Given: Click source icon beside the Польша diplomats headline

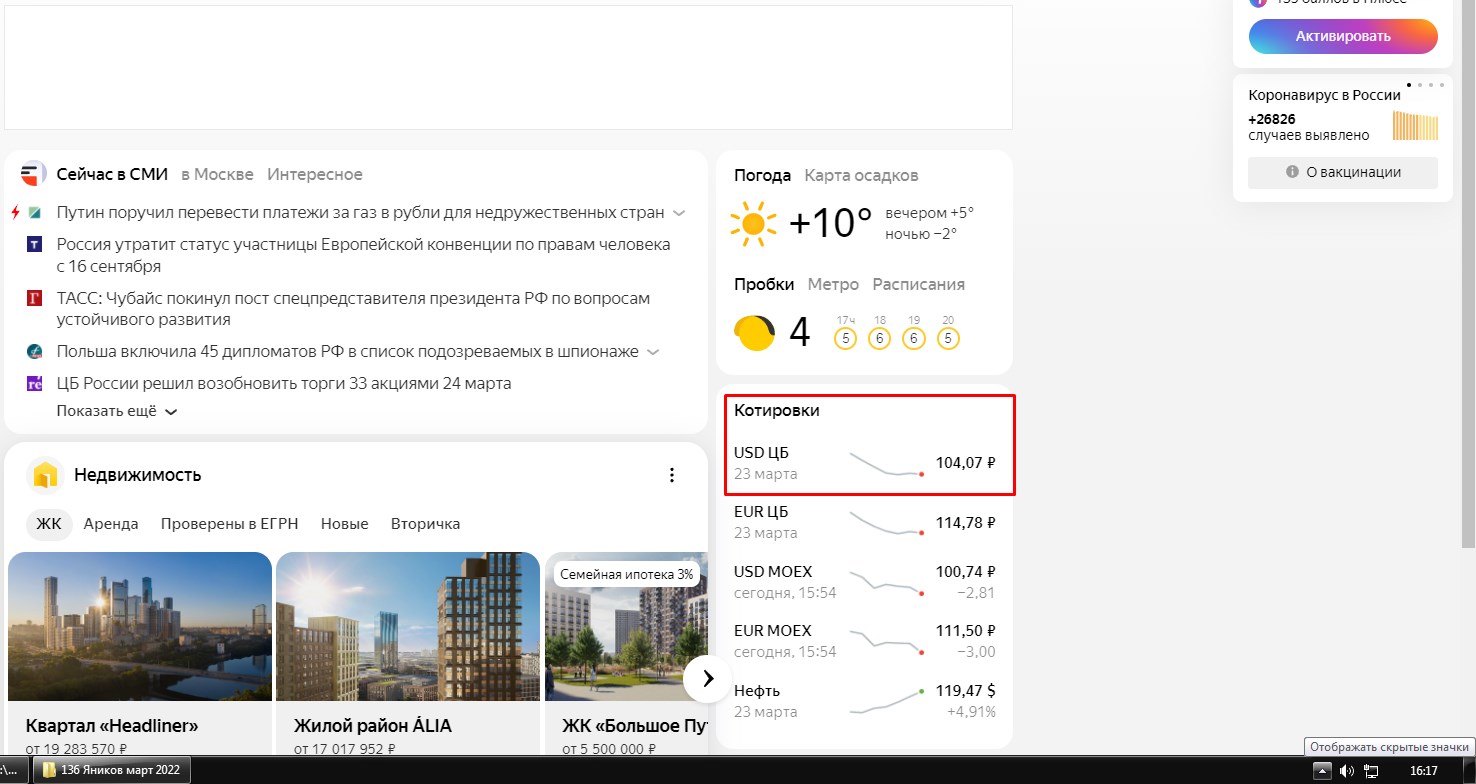Looking at the screenshot, I should click(34, 352).
